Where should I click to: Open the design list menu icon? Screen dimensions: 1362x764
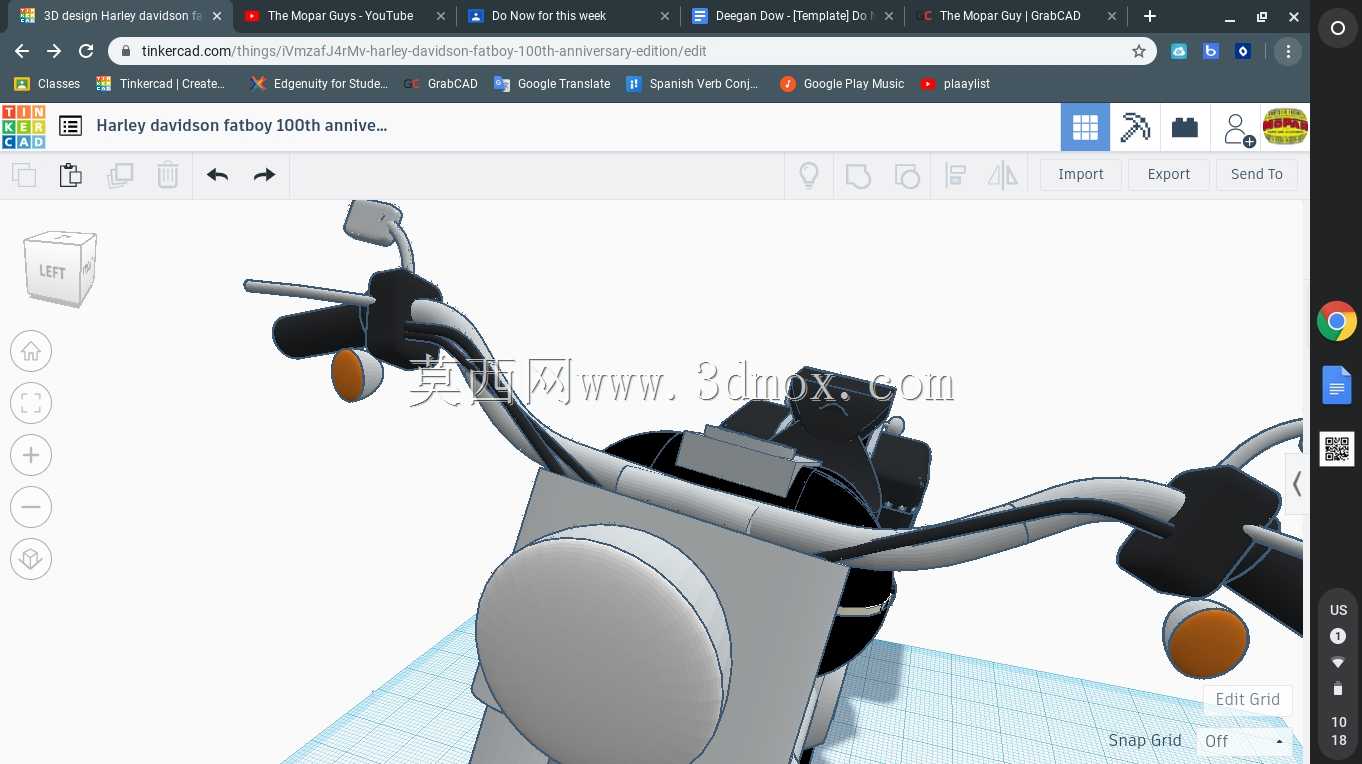(x=70, y=126)
